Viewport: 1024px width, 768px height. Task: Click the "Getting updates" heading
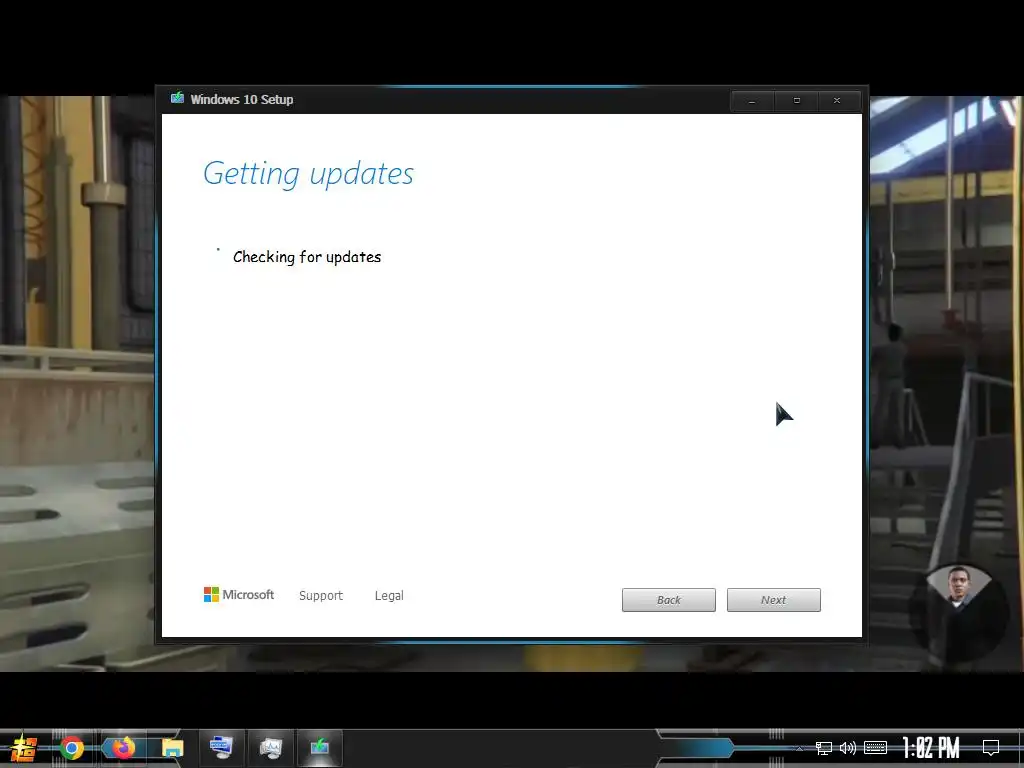(x=308, y=174)
